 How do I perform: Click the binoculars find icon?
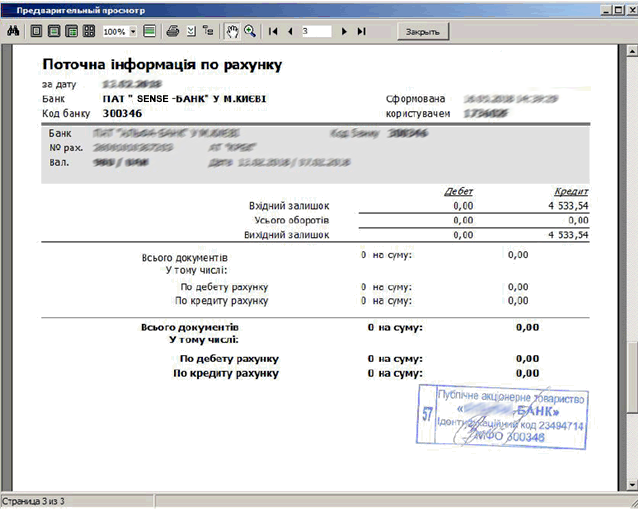13,31
